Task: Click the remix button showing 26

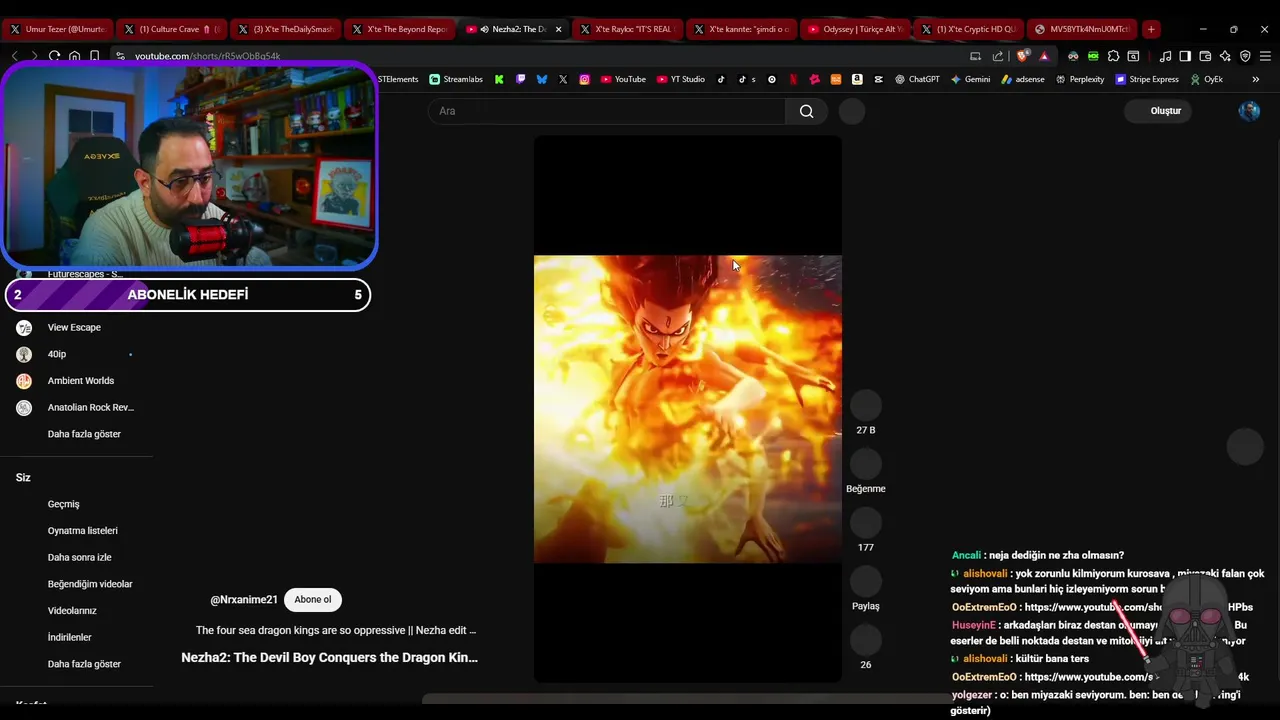Action: pyautogui.click(x=866, y=640)
